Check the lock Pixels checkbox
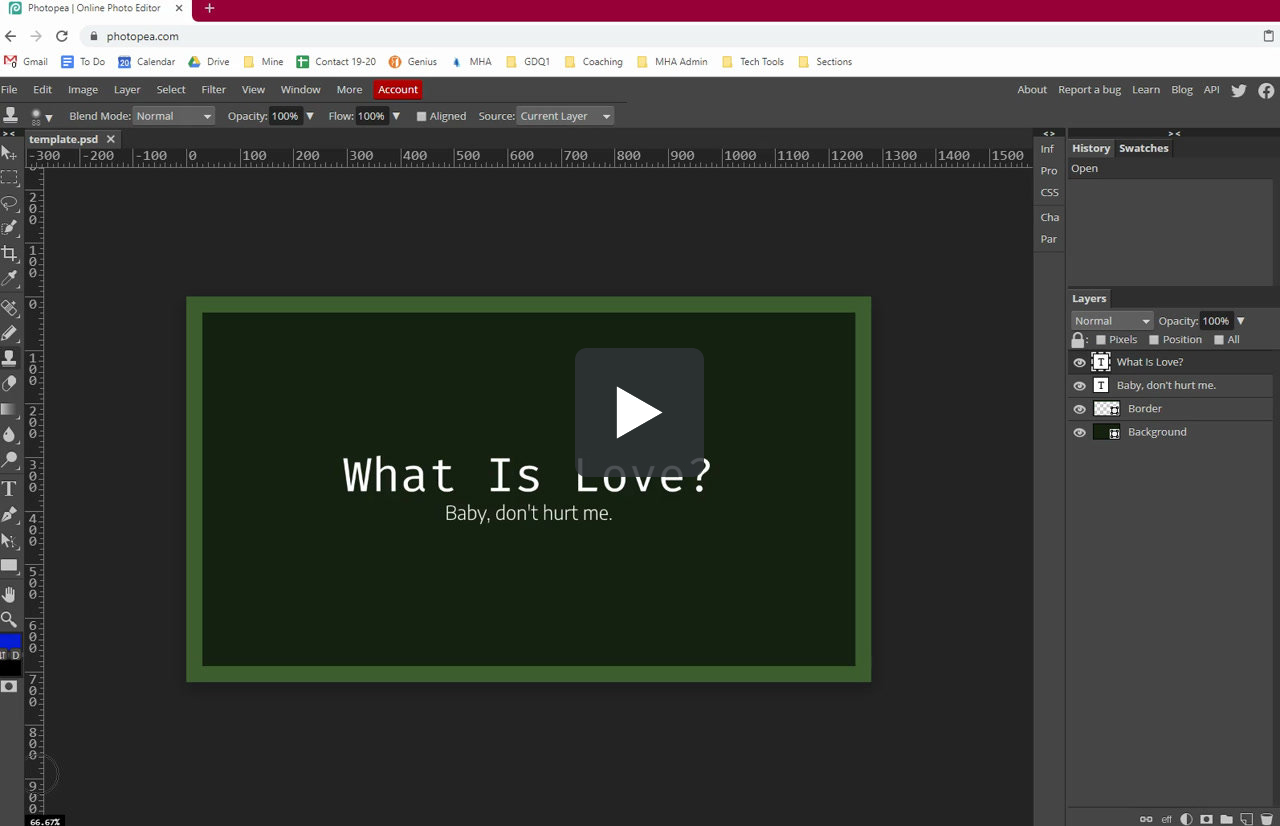 click(x=1101, y=340)
